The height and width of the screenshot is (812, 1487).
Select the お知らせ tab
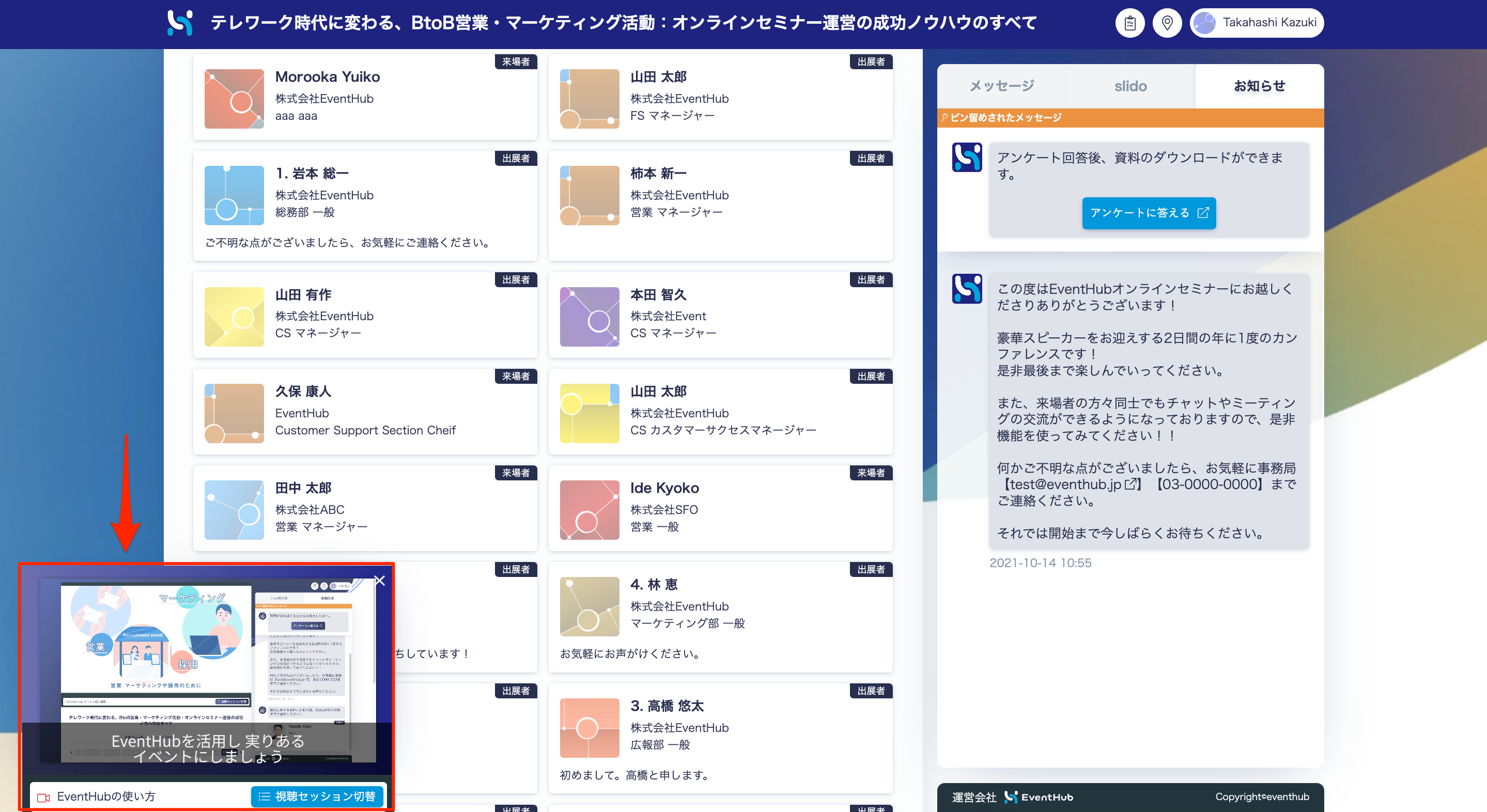pyautogui.click(x=1260, y=86)
